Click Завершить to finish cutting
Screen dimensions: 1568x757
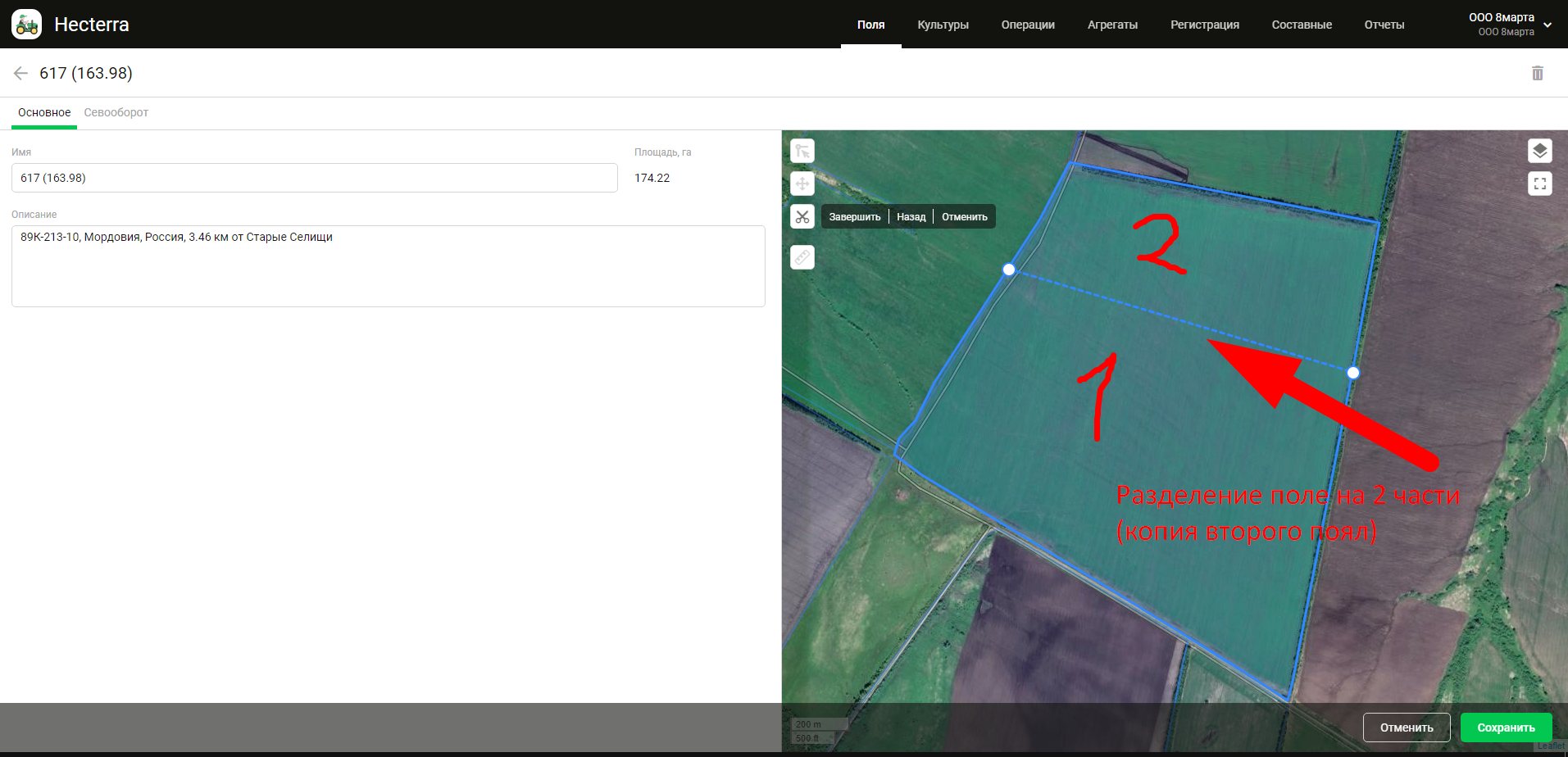(854, 217)
